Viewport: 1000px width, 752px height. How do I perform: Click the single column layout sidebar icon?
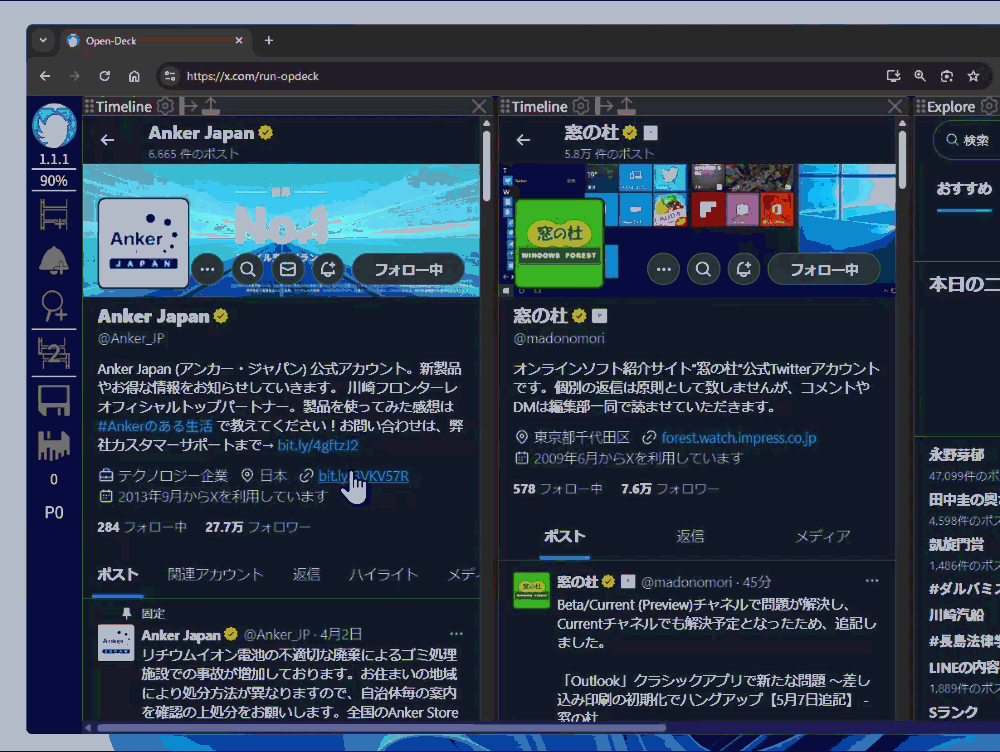coord(54,400)
